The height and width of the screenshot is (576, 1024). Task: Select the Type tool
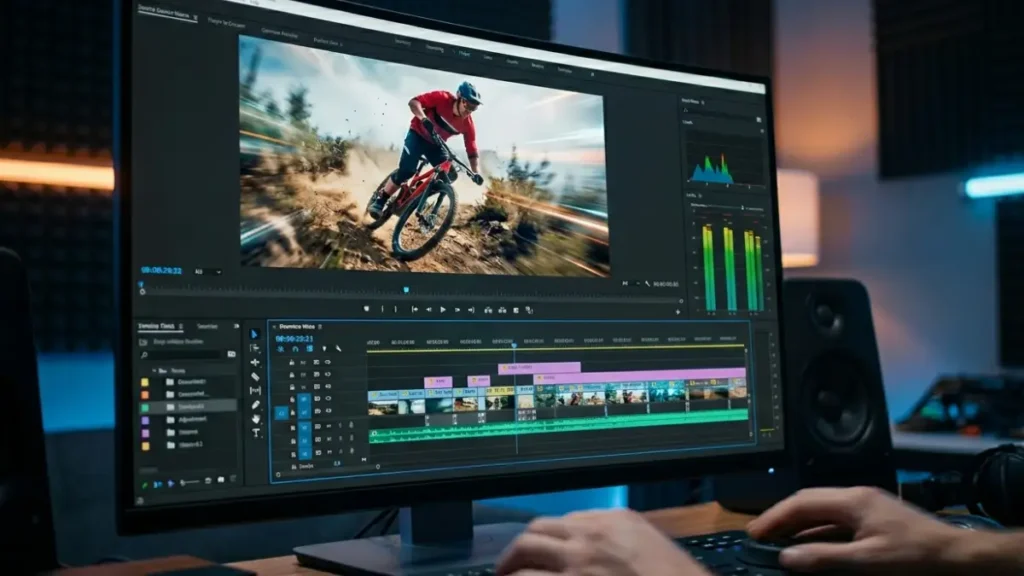point(256,433)
